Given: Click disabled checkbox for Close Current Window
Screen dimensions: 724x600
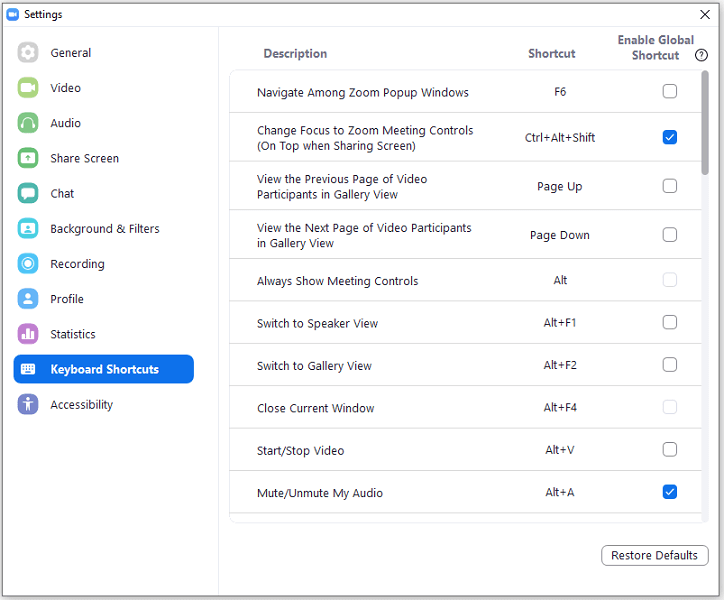Looking at the screenshot, I should click(x=670, y=407).
